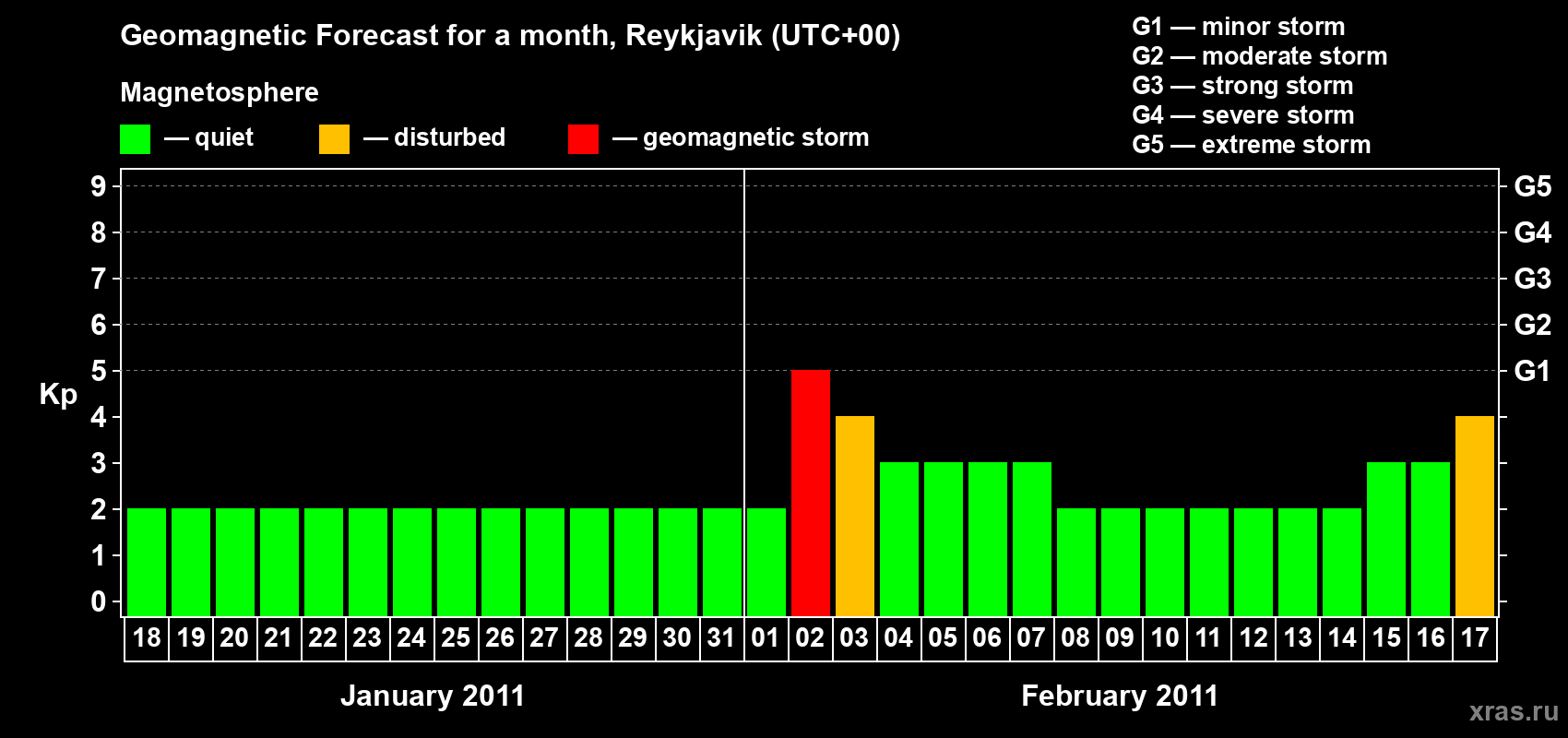Viewport: 1568px width, 738px height.
Task: Click the orange disturbed legend swatch
Action: click(334, 139)
